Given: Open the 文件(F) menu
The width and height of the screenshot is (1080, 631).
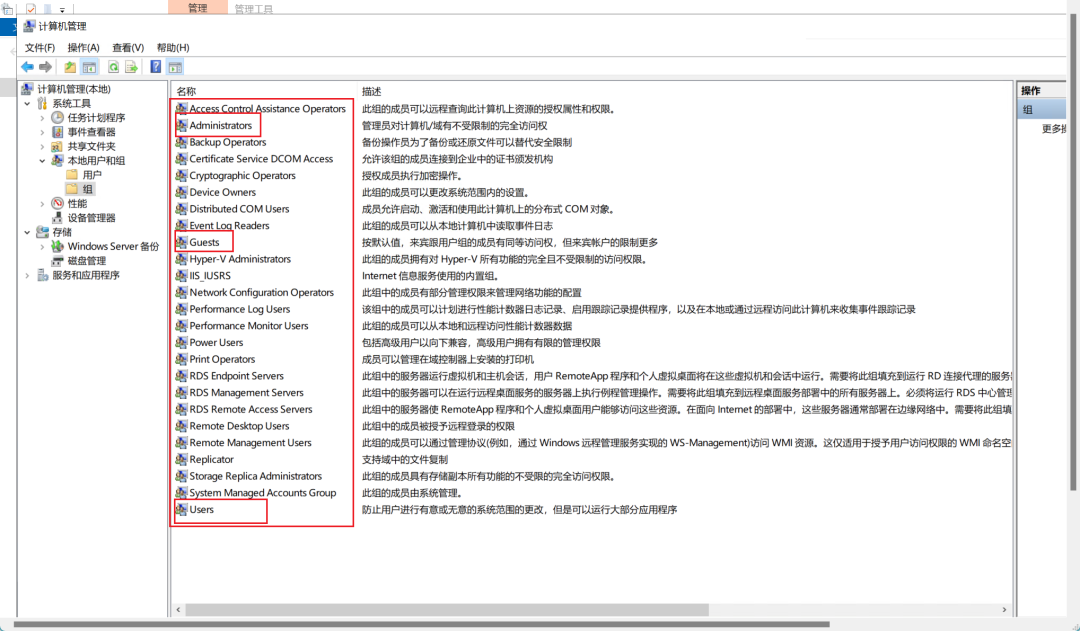Looking at the screenshot, I should [x=40, y=48].
